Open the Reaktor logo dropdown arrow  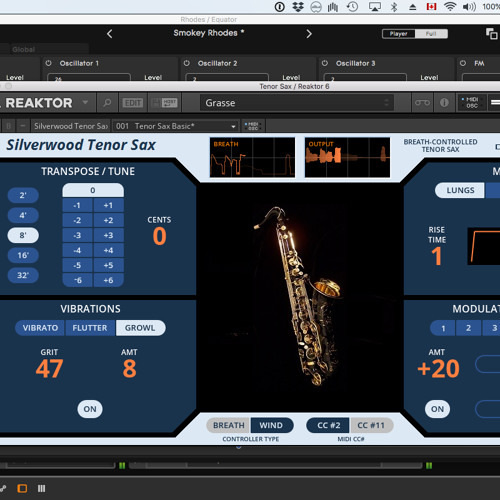(85, 102)
